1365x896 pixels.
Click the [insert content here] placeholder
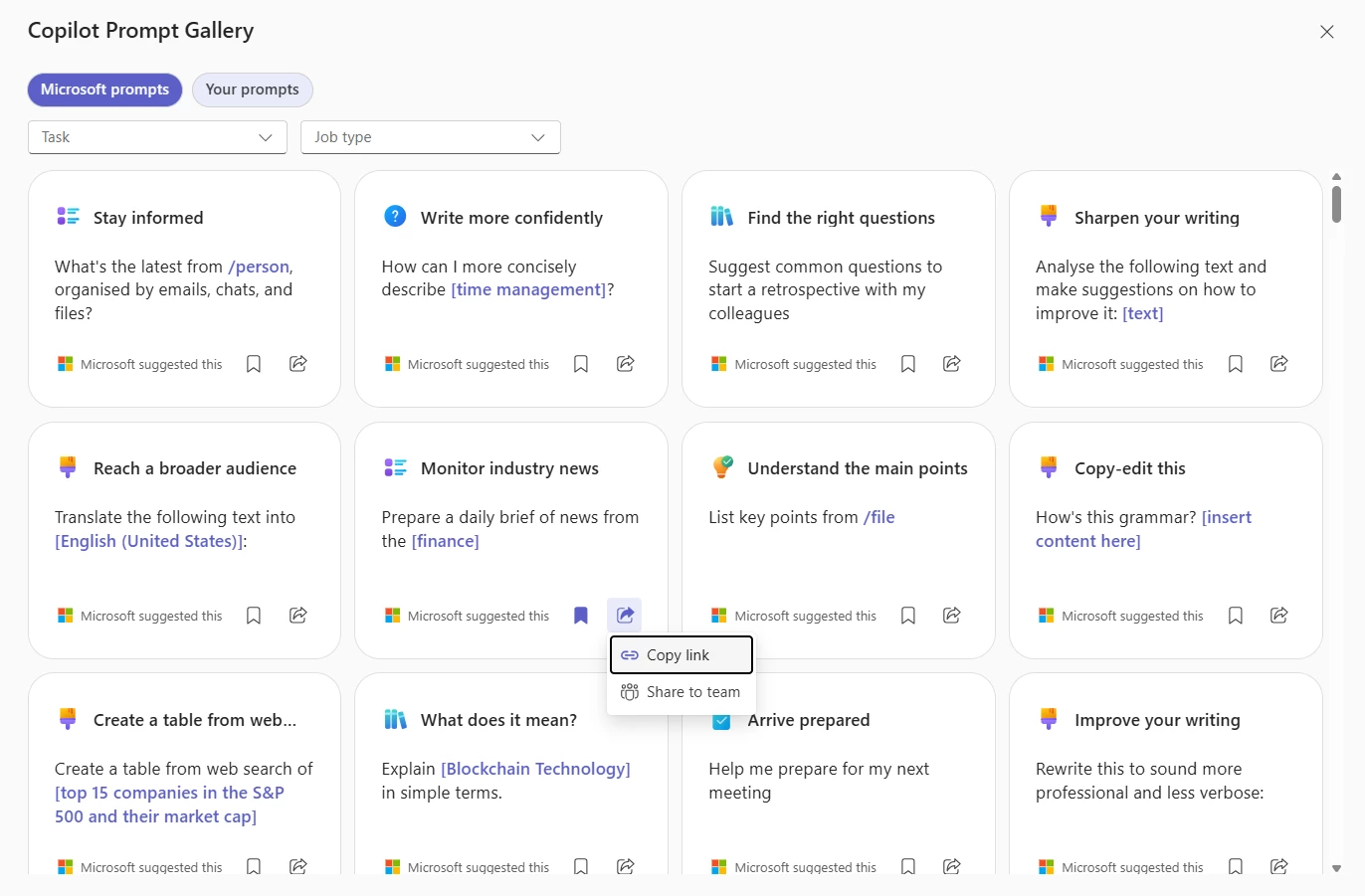point(1144,529)
